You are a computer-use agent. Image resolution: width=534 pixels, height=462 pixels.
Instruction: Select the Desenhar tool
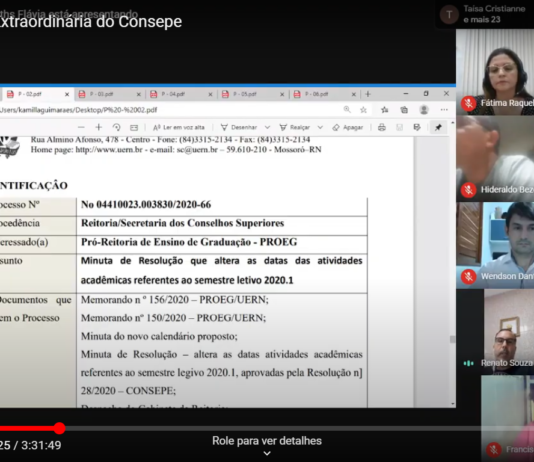pos(239,127)
